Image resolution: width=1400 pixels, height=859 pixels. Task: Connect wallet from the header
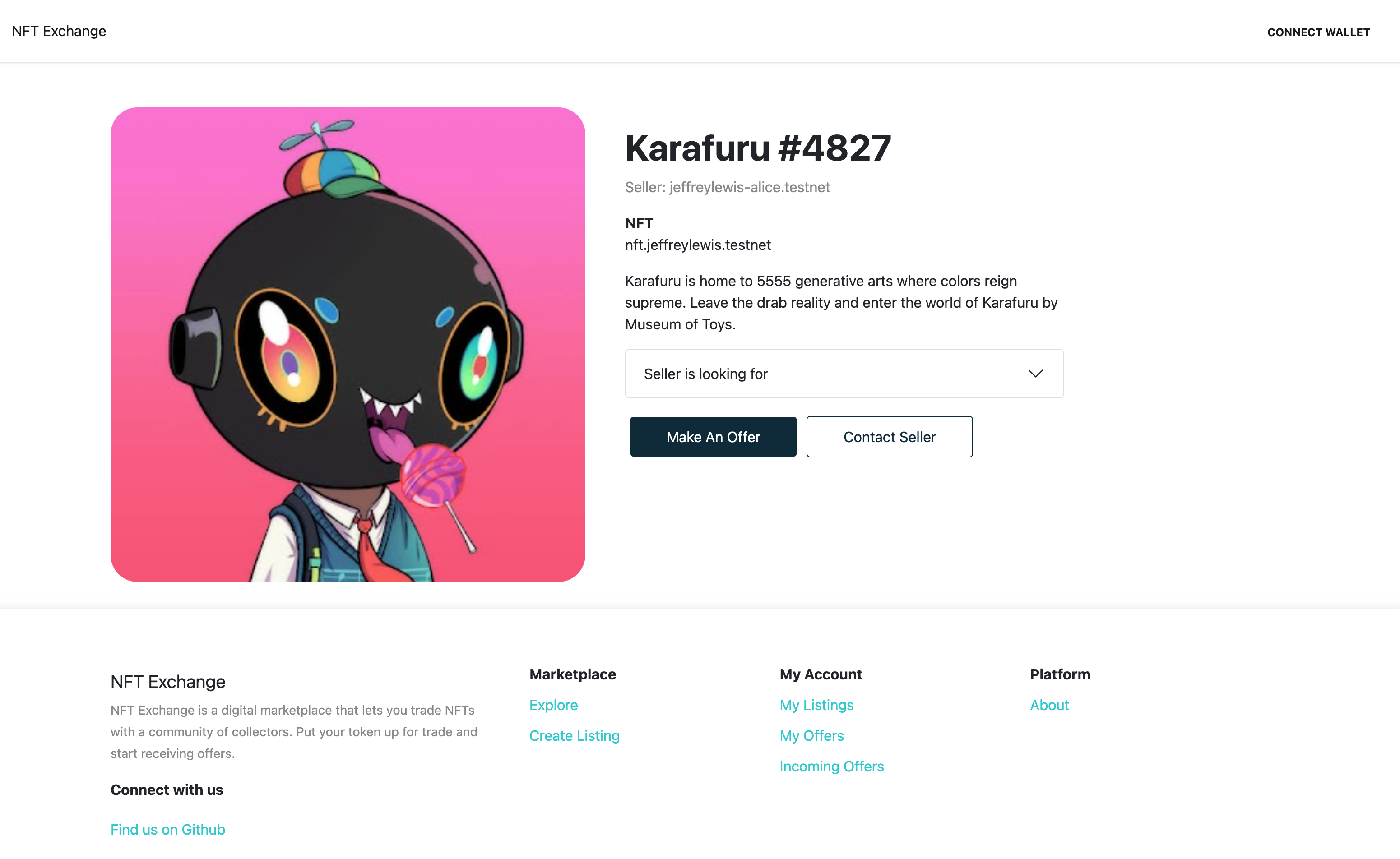point(1318,32)
